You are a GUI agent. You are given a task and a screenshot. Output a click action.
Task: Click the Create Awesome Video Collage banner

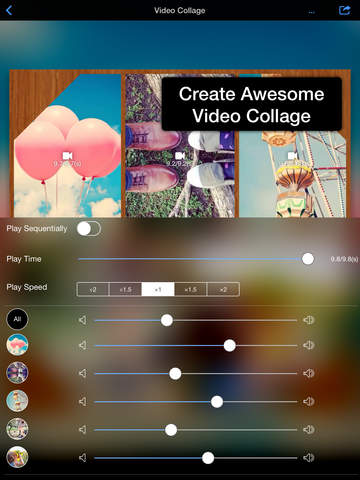tap(252, 104)
